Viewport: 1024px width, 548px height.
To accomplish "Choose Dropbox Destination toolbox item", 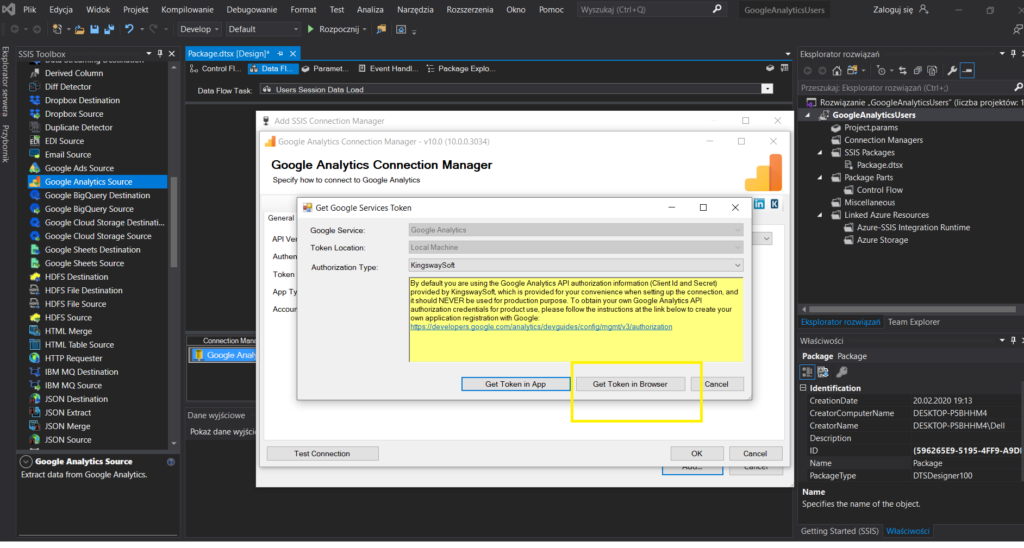I will (x=82, y=100).
